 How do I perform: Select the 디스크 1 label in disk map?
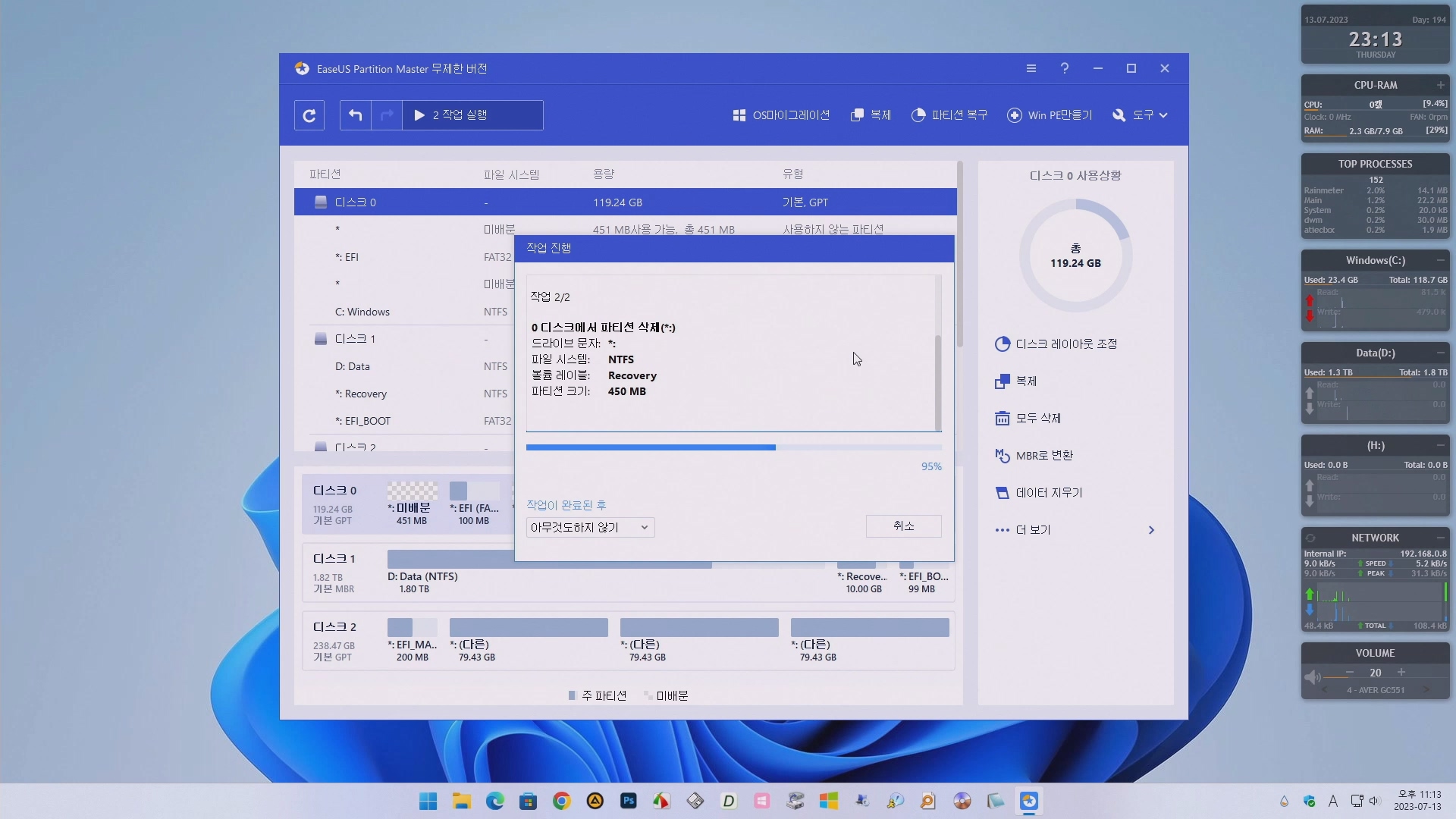pyautogui.click(x=334, y=559)
